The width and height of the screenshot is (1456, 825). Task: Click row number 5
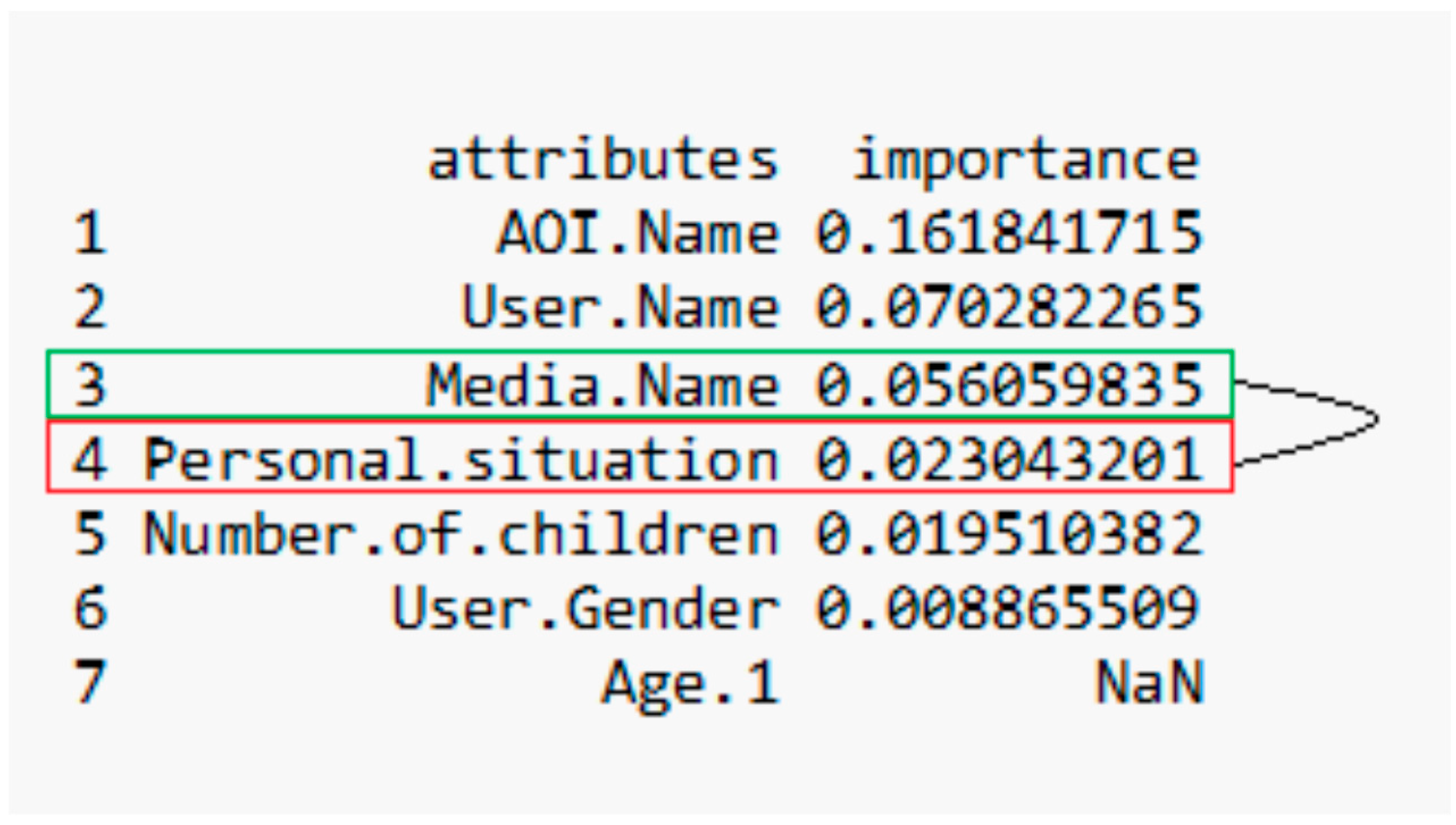coord(90,533)
